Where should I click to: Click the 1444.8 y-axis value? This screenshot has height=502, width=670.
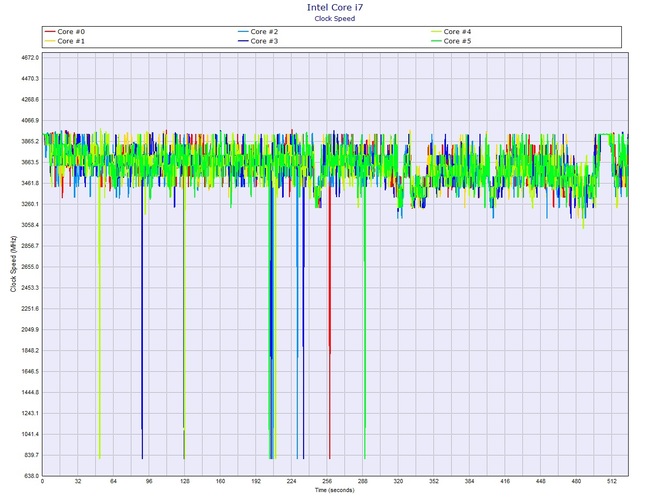[x=30, y=392]
